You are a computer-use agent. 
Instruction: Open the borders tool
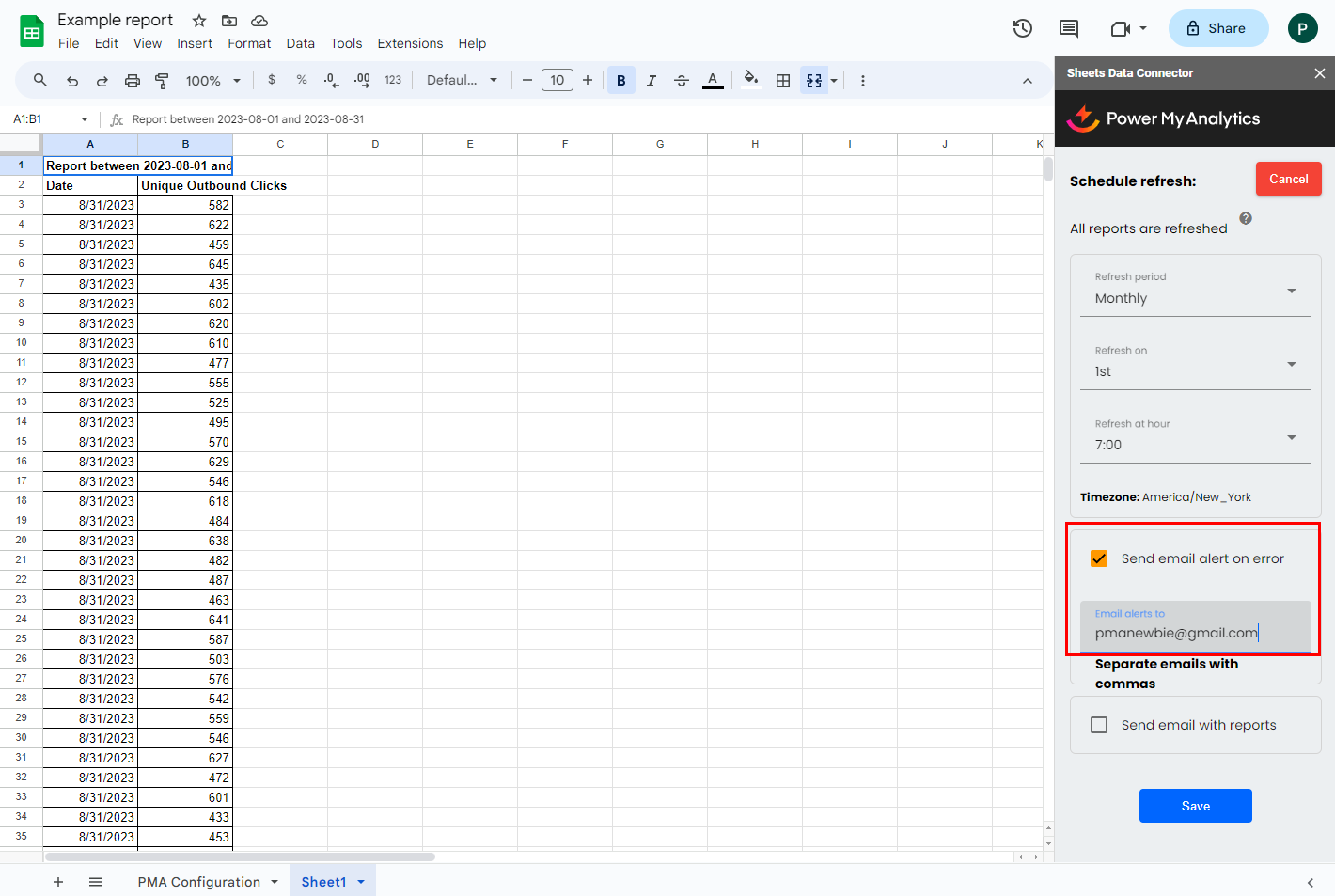pyautogui.click(x=782, y=81)
